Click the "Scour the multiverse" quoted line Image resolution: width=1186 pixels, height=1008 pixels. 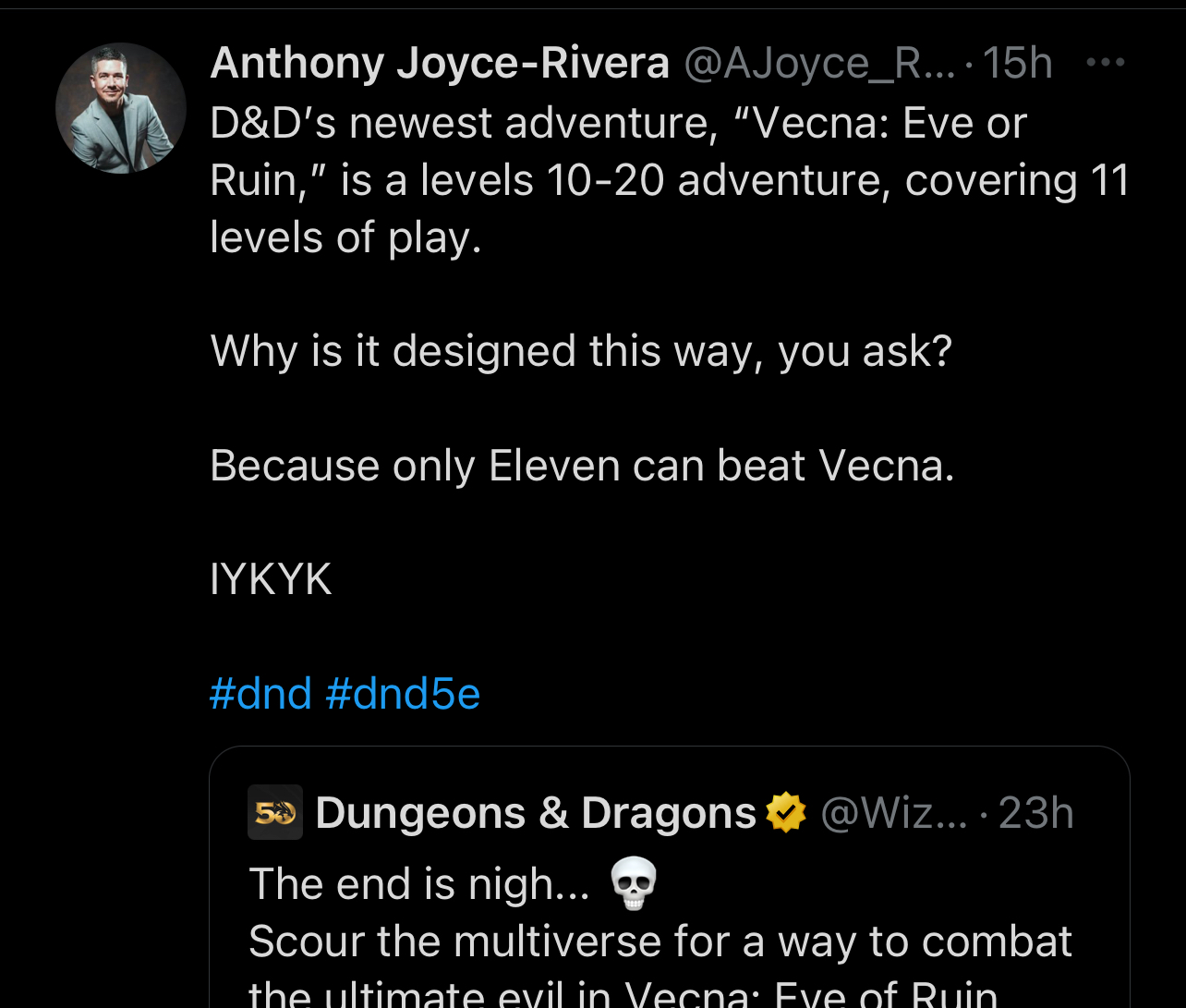(660, 941)
